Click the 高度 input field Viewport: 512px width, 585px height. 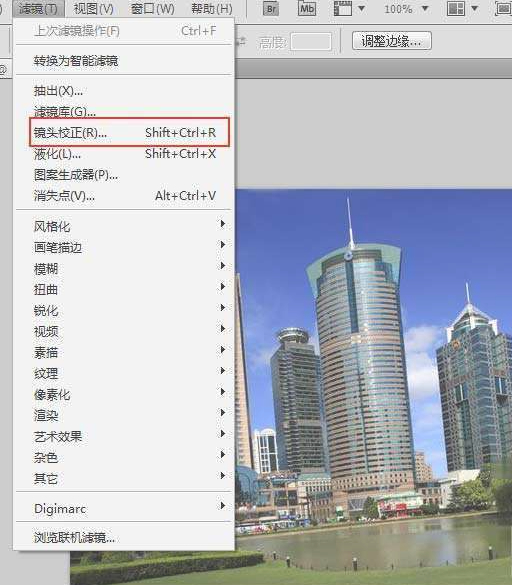[311, 41]
